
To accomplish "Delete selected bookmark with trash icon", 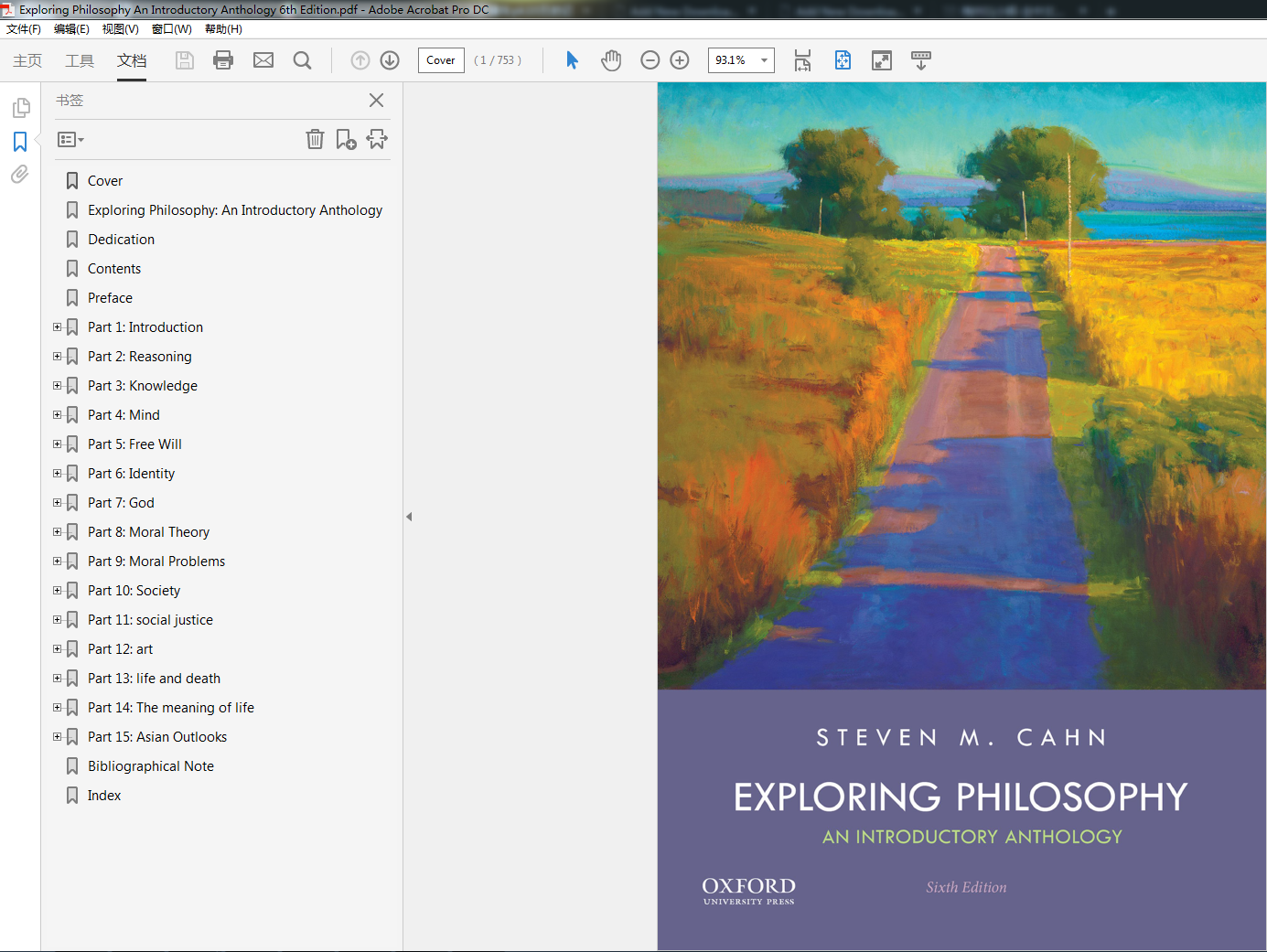I will (x=315, y=139).
